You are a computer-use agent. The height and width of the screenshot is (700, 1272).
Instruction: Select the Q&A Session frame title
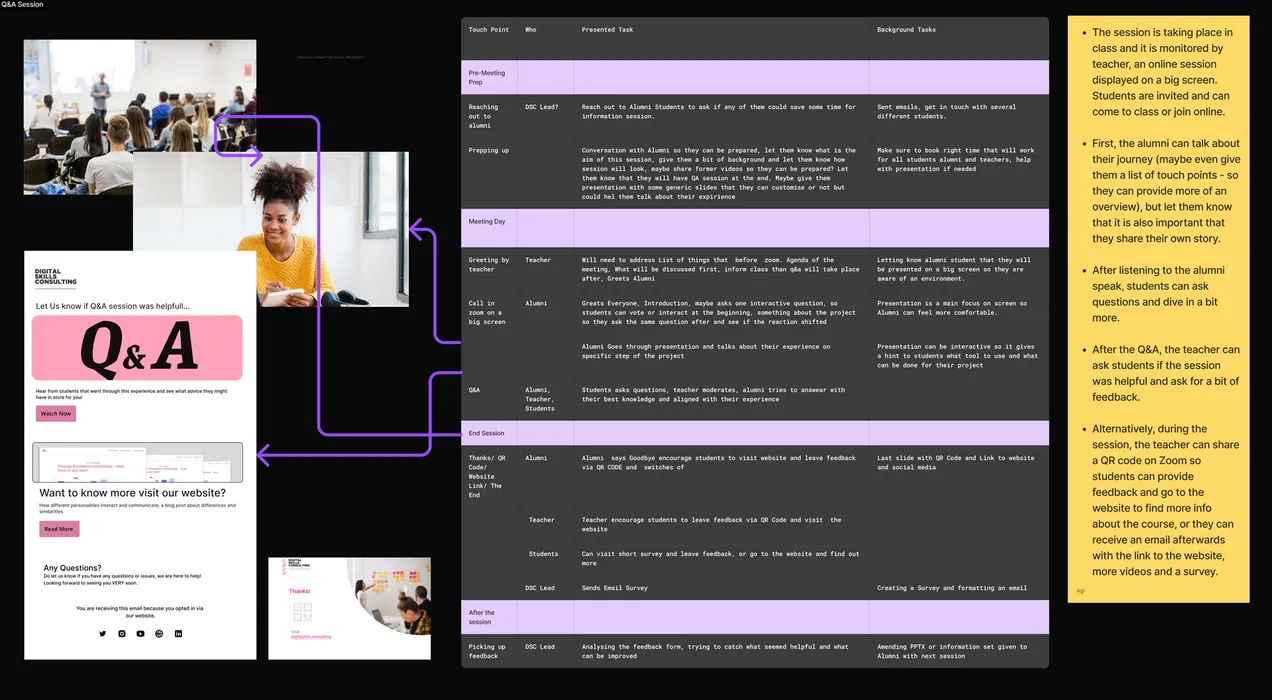tap(22, 5)
